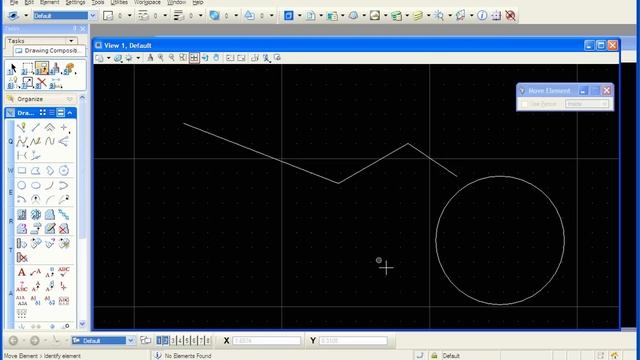Open the Change Attributes paintbrush tool

pyautogui.click(x=69, y=69)
